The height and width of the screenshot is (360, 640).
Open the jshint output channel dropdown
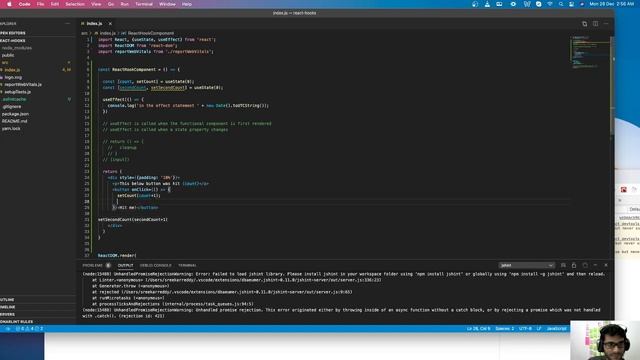[526, 265]
